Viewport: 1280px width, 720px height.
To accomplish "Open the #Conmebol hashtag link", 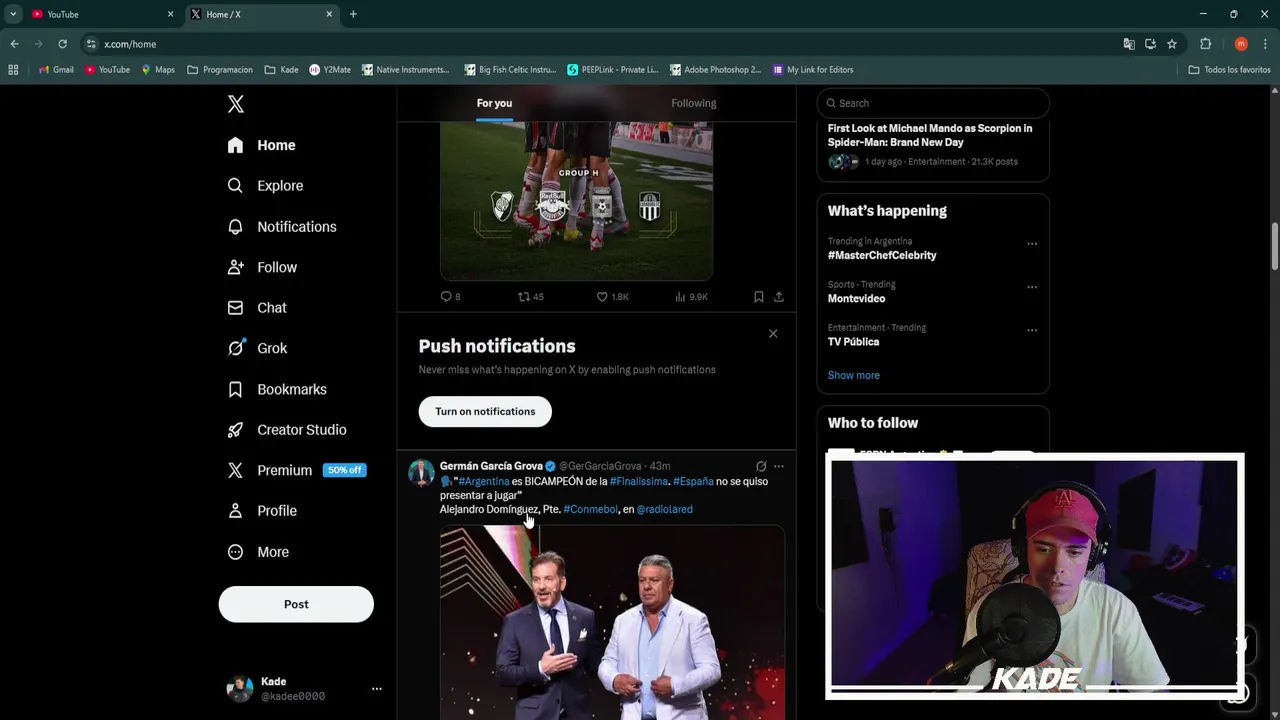I will [x=591, y=510].
